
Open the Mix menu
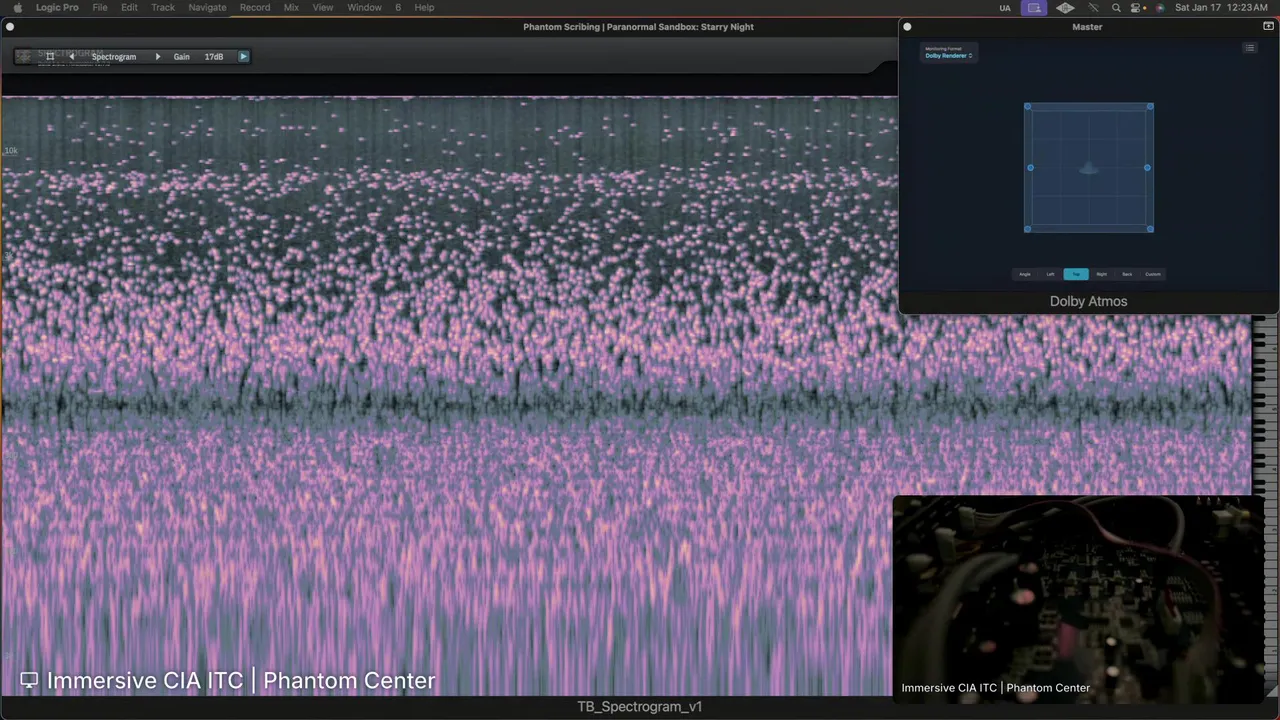click(291, 7)
